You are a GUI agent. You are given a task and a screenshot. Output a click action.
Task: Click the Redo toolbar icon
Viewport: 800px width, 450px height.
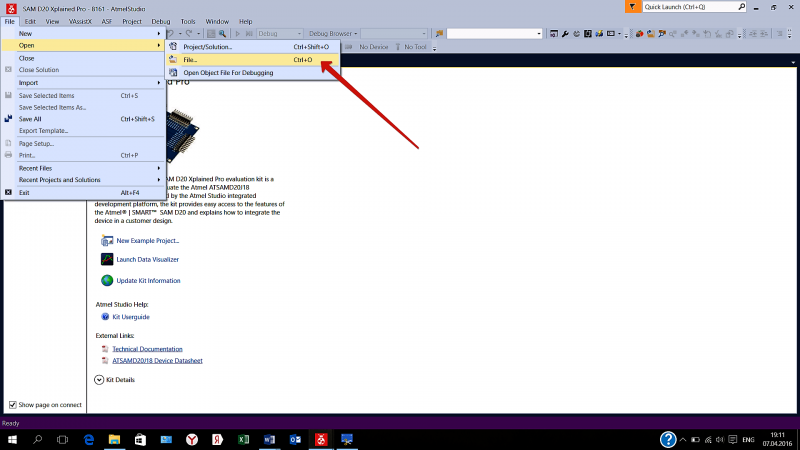tap(188, 34)
